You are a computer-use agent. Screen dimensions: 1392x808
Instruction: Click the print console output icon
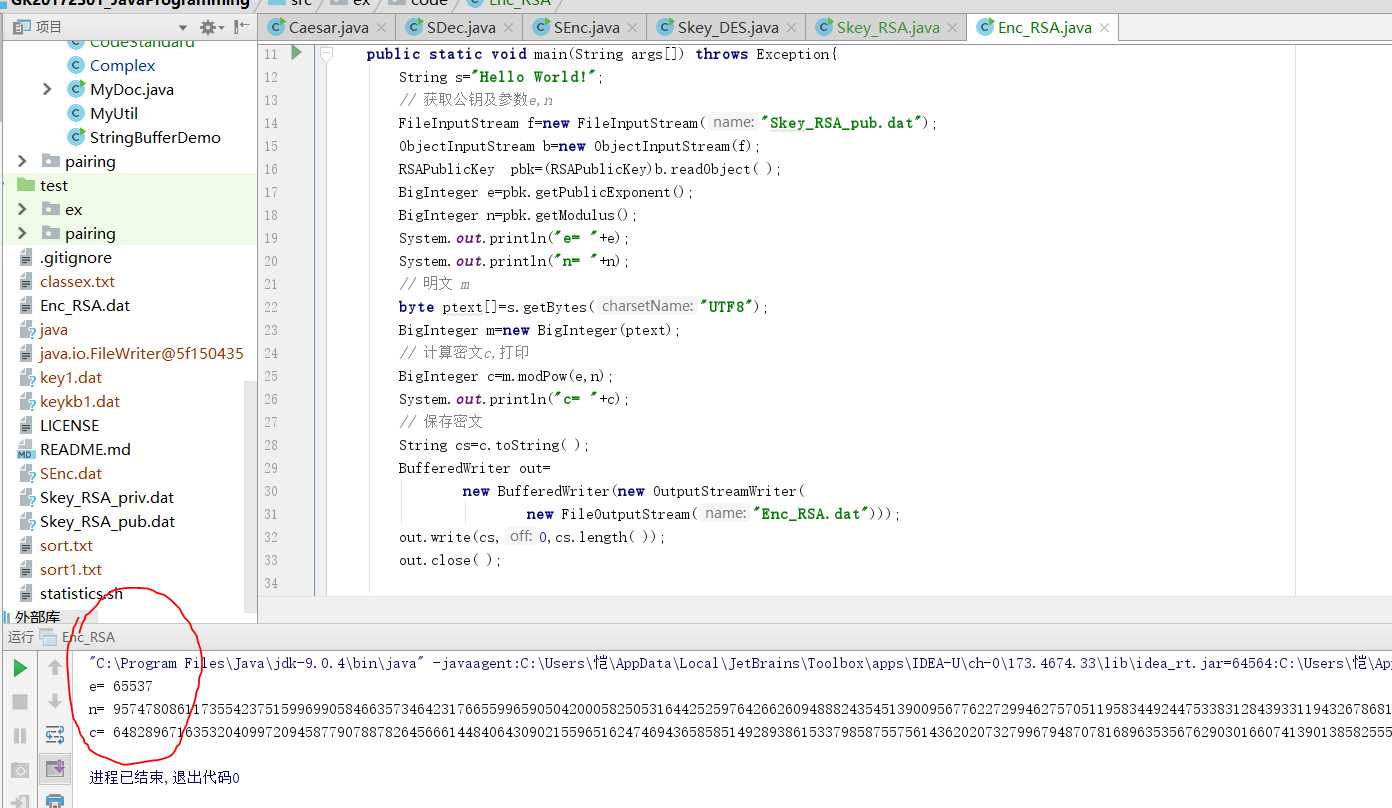[55, 800]
